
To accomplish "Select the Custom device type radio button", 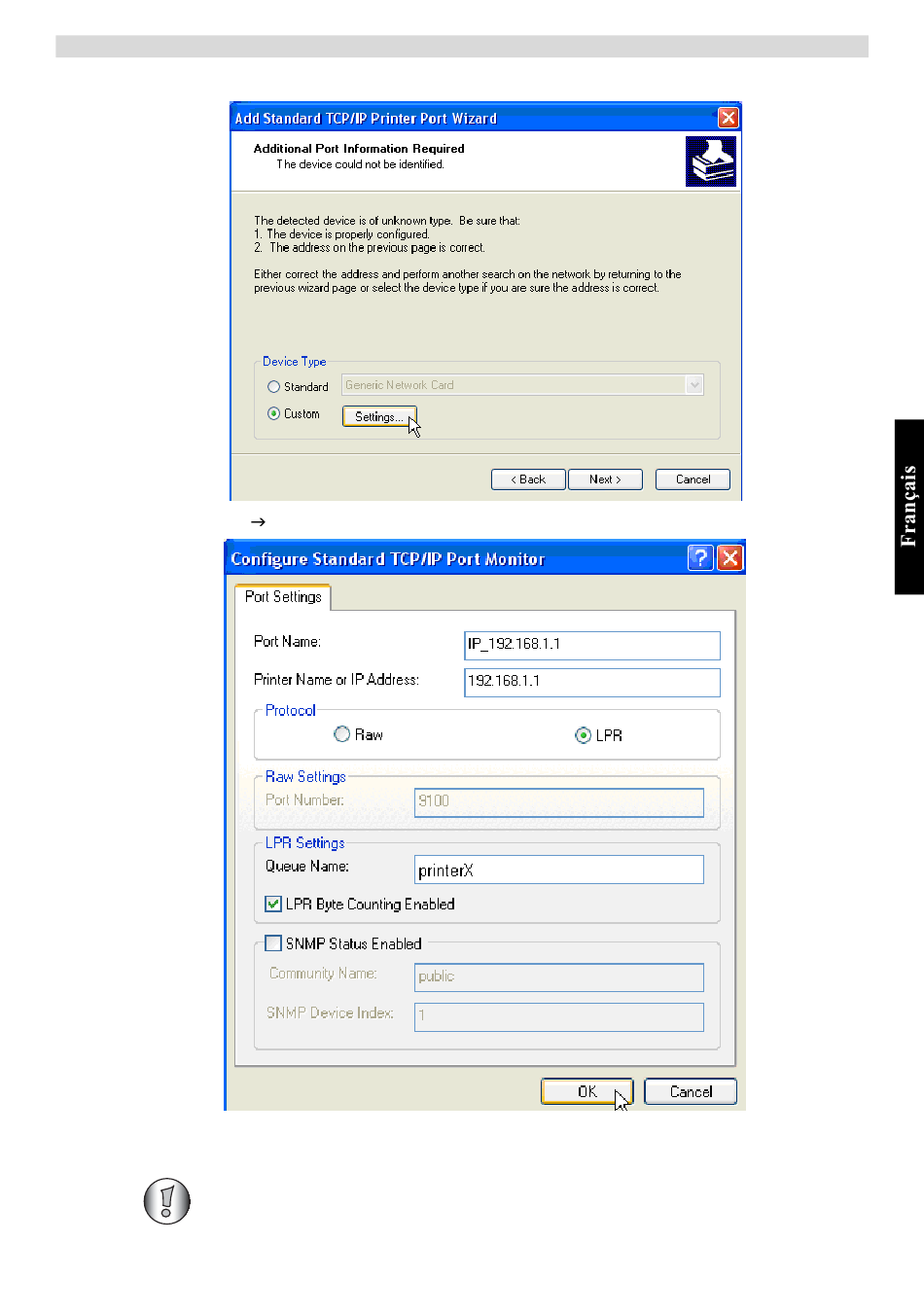I will (x=273, y=413).
